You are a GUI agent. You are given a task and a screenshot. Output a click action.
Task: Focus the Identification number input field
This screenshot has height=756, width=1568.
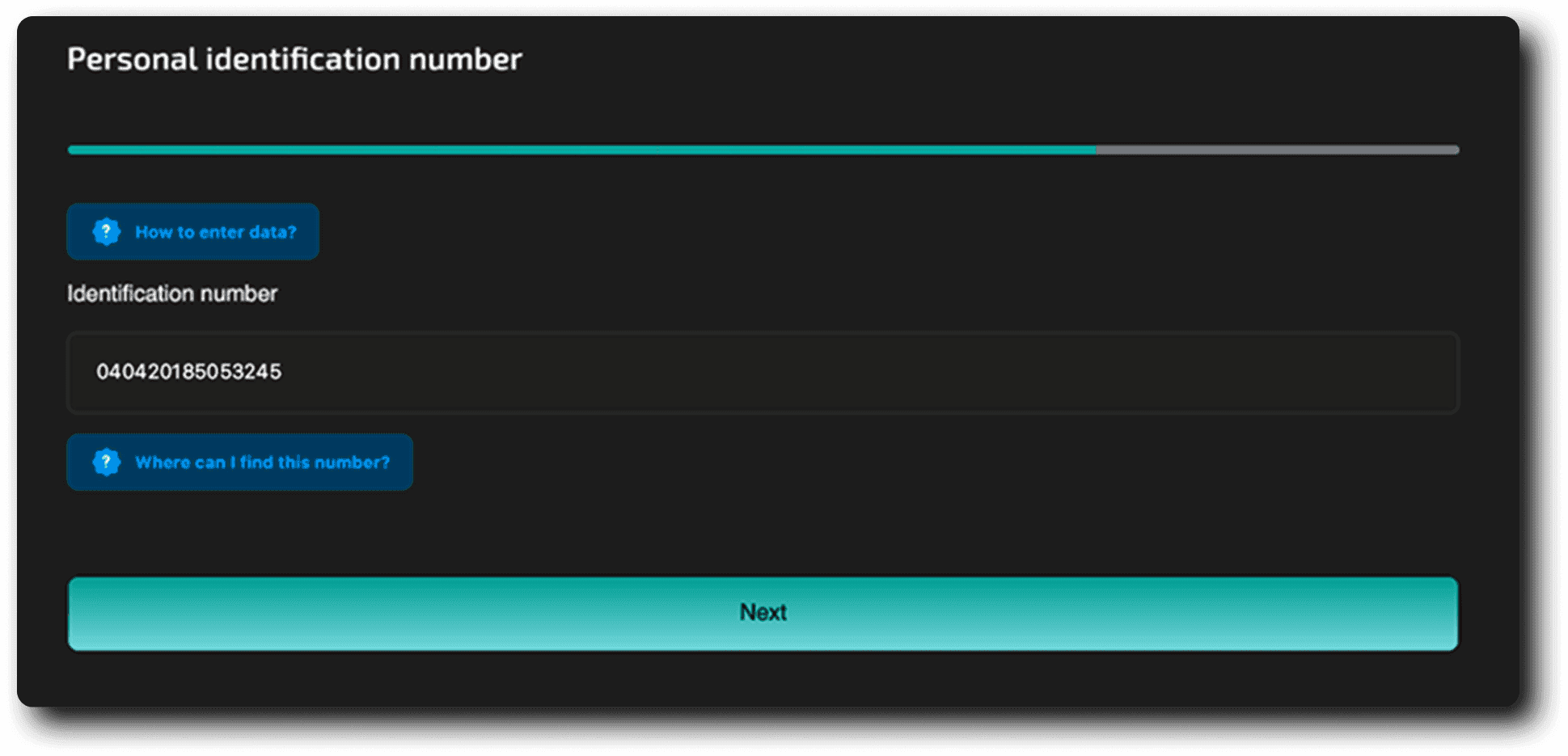pos(763,372)
